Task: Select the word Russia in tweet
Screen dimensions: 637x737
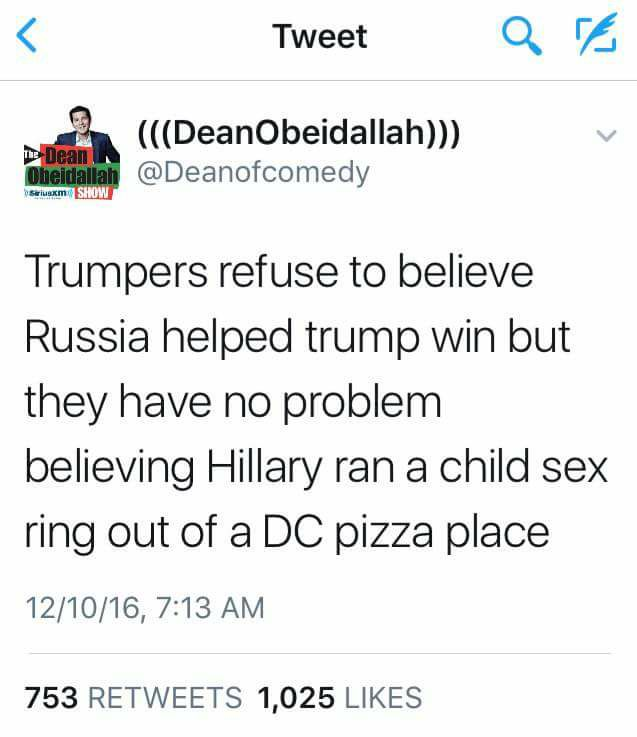Action: pyautogui.click(x=87, y=337)
